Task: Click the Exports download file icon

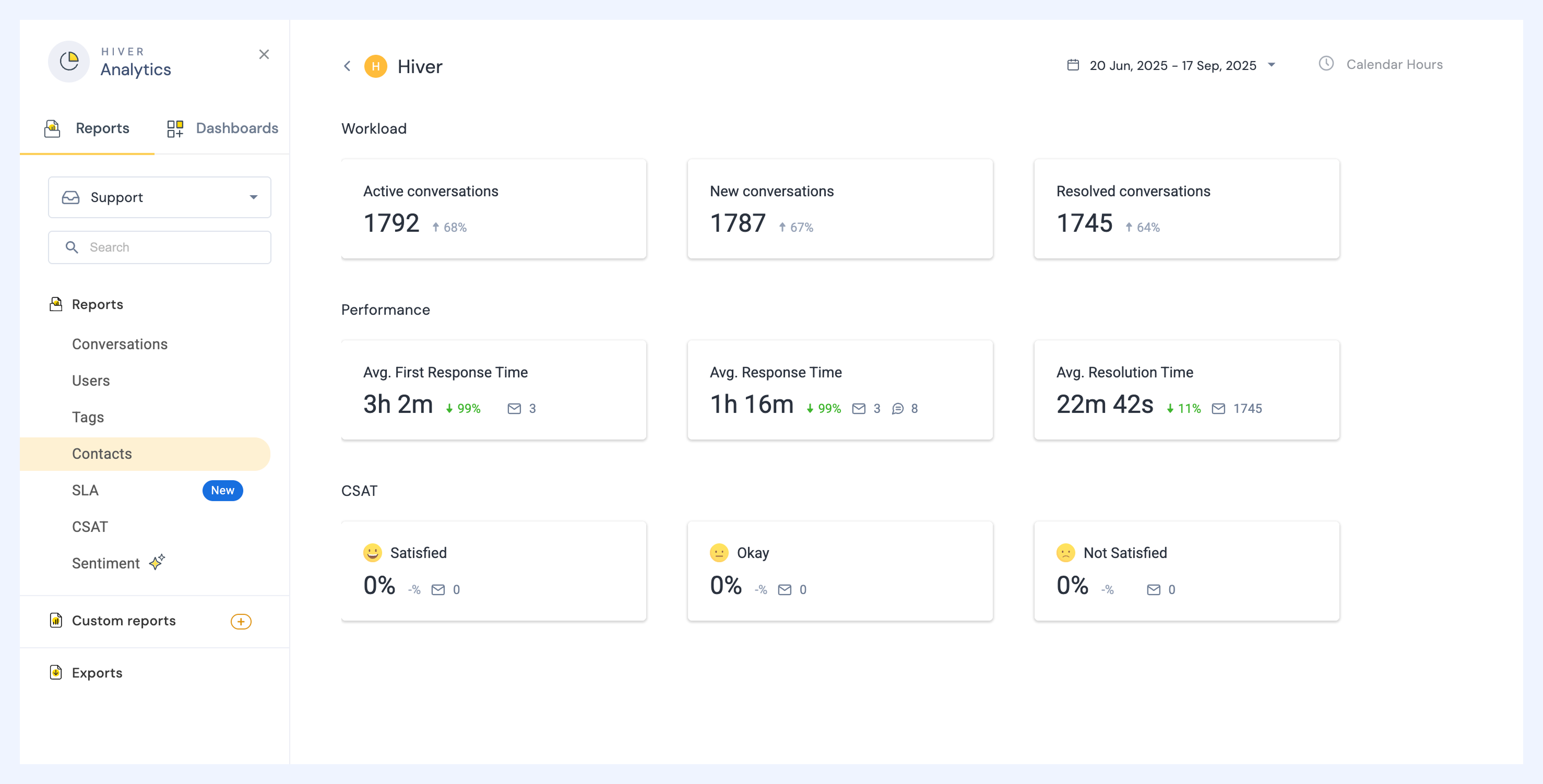Action: 56,672
